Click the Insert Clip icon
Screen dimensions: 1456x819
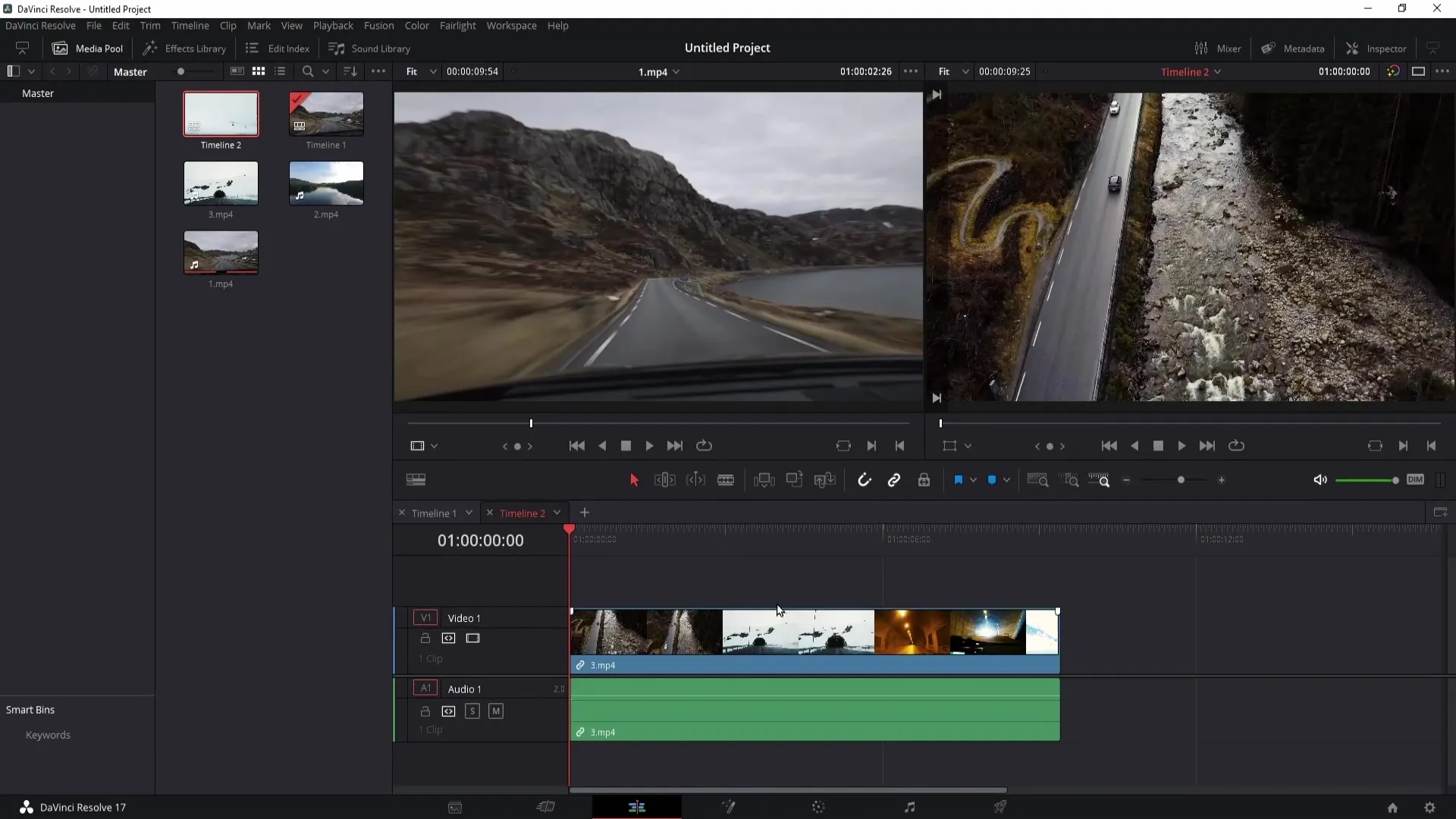(x=764, y=480)
